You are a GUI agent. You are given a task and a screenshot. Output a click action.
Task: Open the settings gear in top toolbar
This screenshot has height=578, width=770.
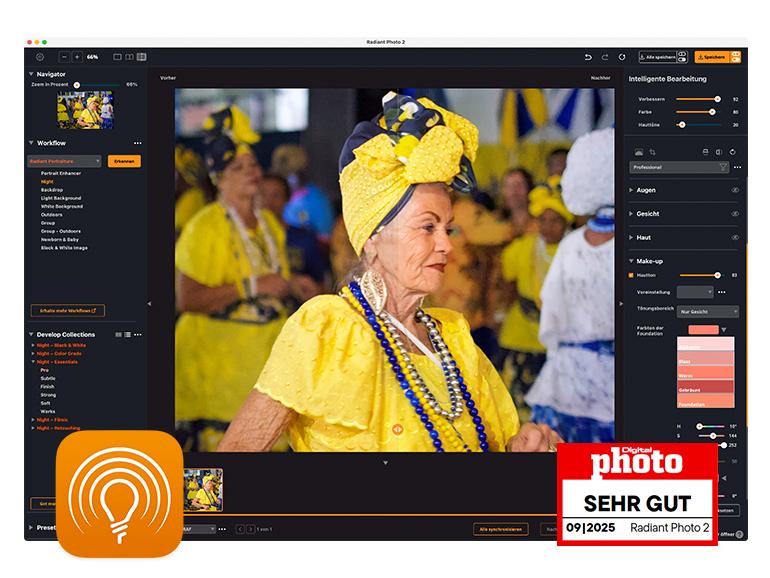pos(40,57)
